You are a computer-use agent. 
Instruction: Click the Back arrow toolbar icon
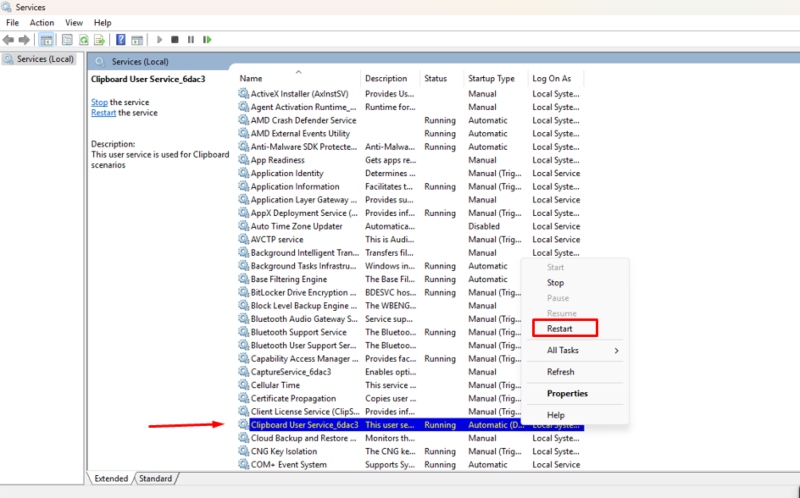tap(8, 40)
